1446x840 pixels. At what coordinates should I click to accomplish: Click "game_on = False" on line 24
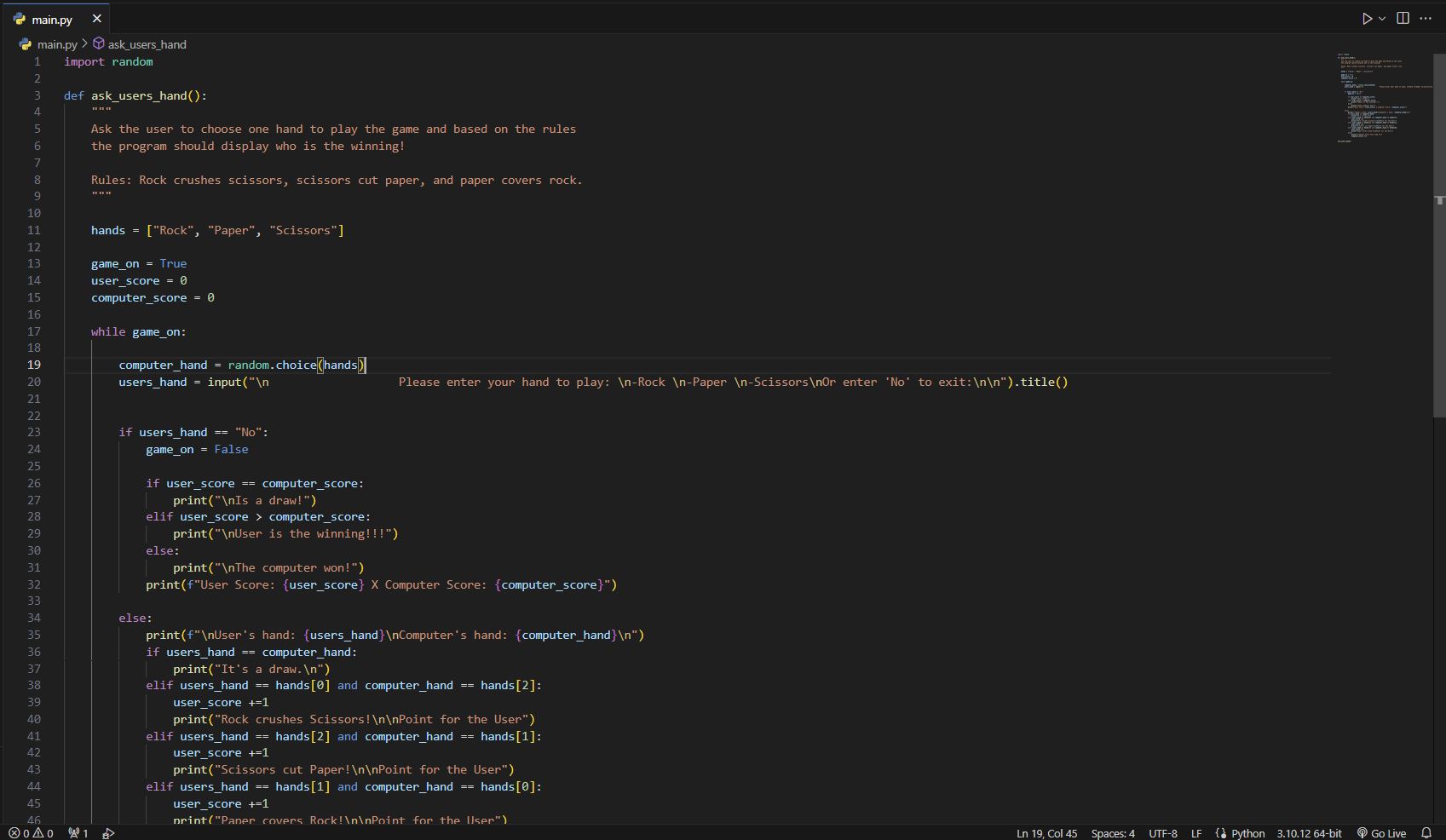coord(197,449)
